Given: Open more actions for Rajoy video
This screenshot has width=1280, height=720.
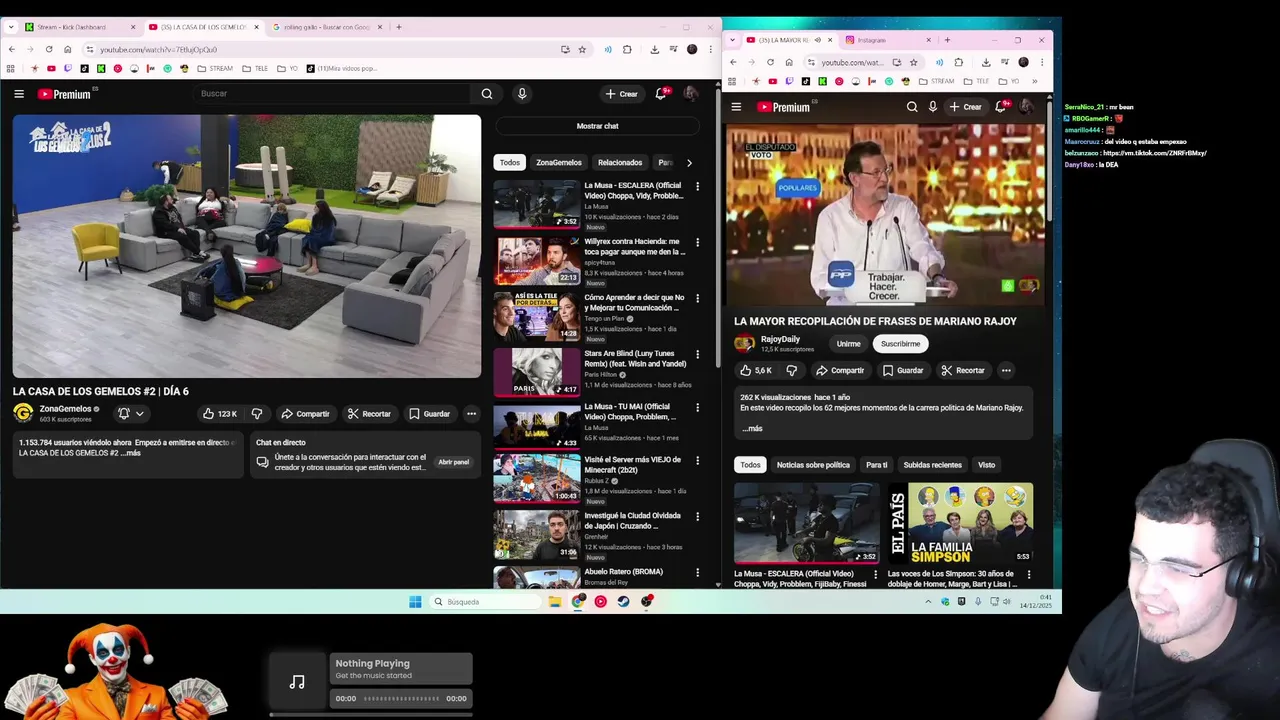Looking at the screenshot, I should coord(1006,371).
